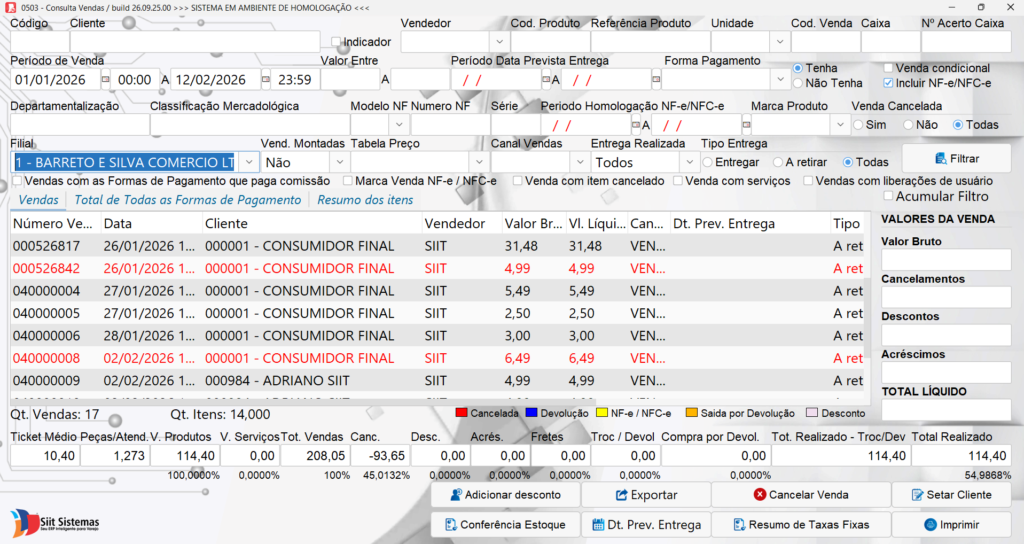Uncheck Incluir NF-e/NFC-e option

point(888,83)
